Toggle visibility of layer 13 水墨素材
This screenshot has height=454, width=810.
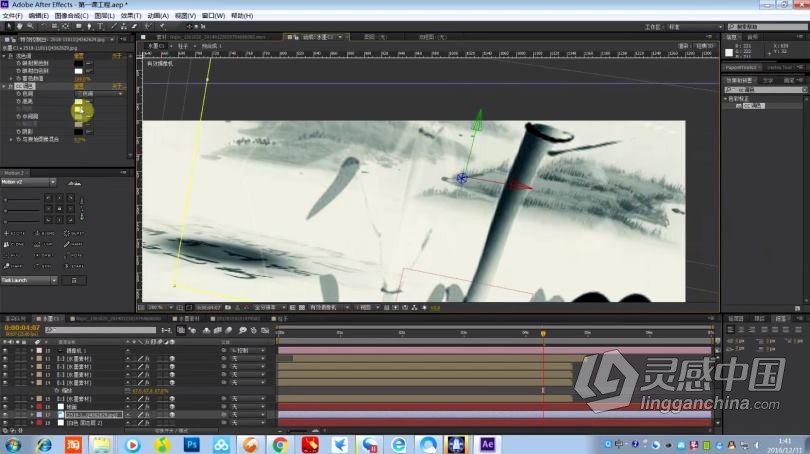5,374
